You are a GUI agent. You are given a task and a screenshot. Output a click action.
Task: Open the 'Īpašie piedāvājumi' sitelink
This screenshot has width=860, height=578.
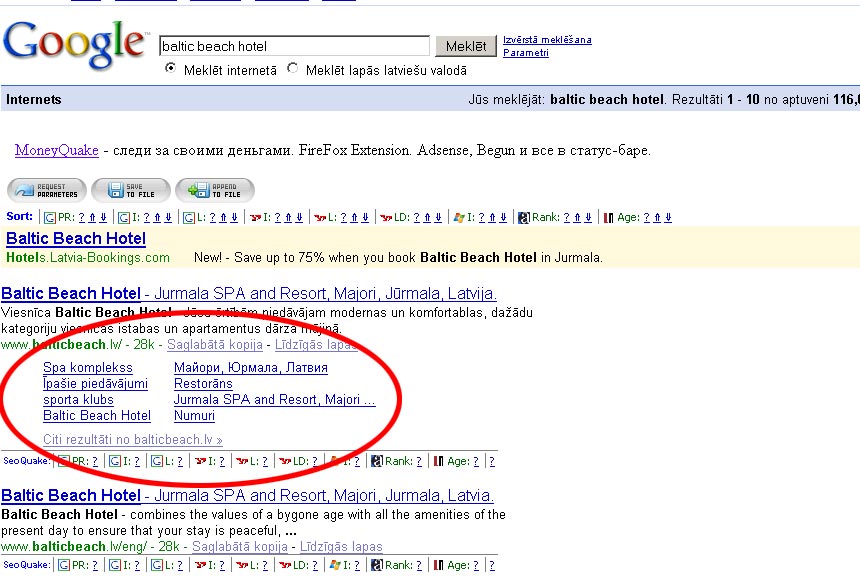(95, 384)
